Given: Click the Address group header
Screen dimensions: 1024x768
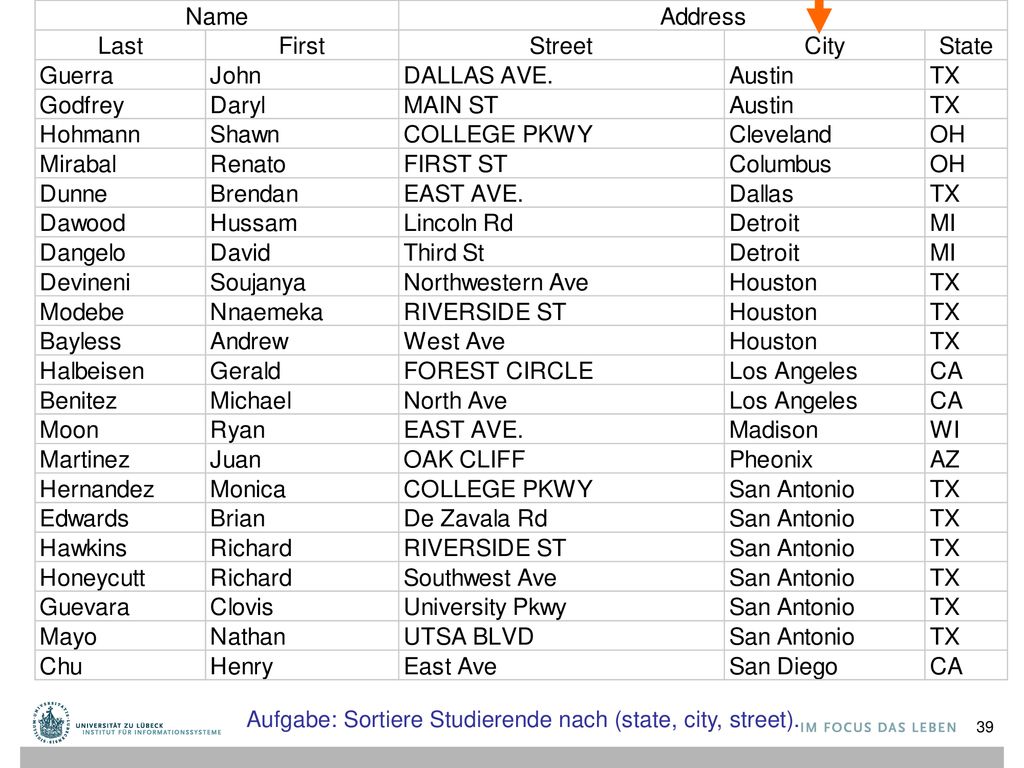Looking at the screenshot, I should point(703,16).
